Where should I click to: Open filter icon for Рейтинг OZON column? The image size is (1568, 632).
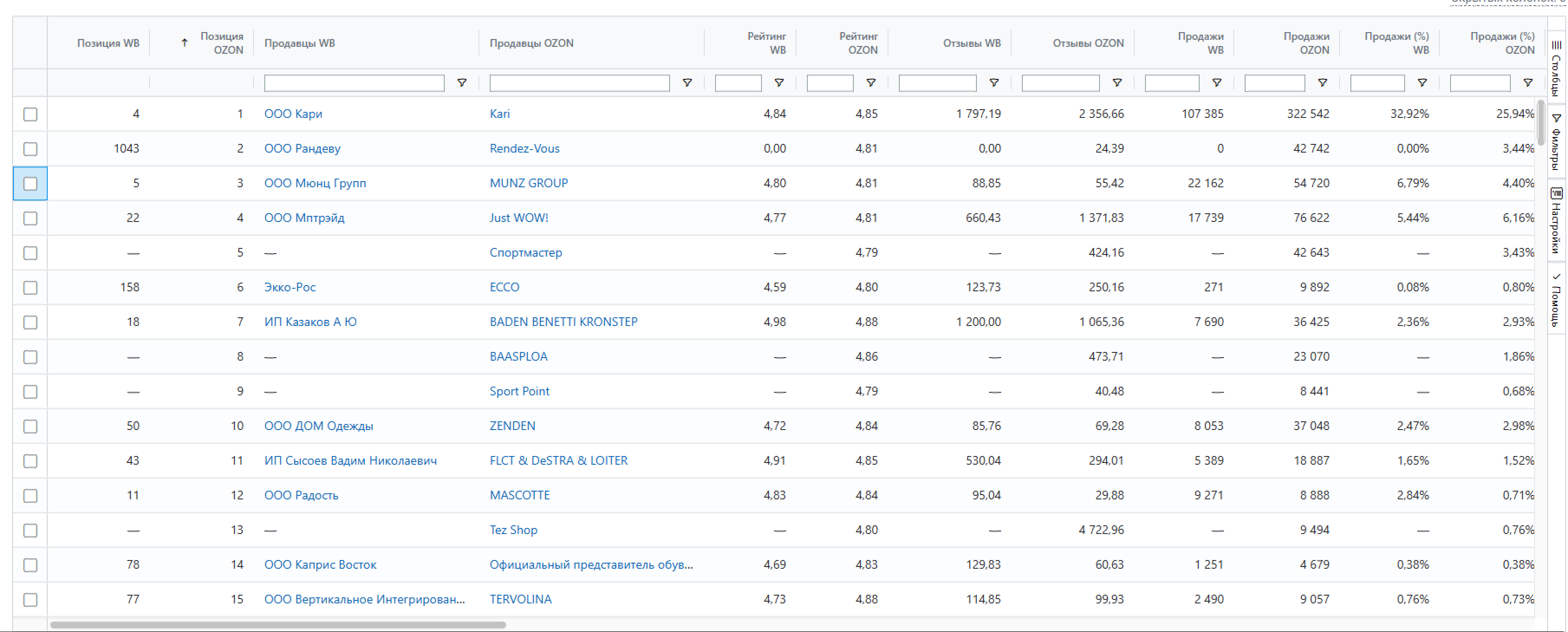click(871, 83)
